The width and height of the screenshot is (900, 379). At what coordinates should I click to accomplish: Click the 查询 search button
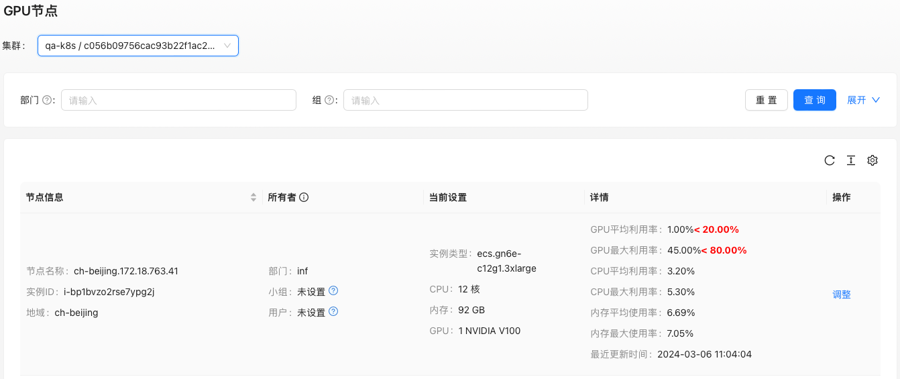click(814, 100)
